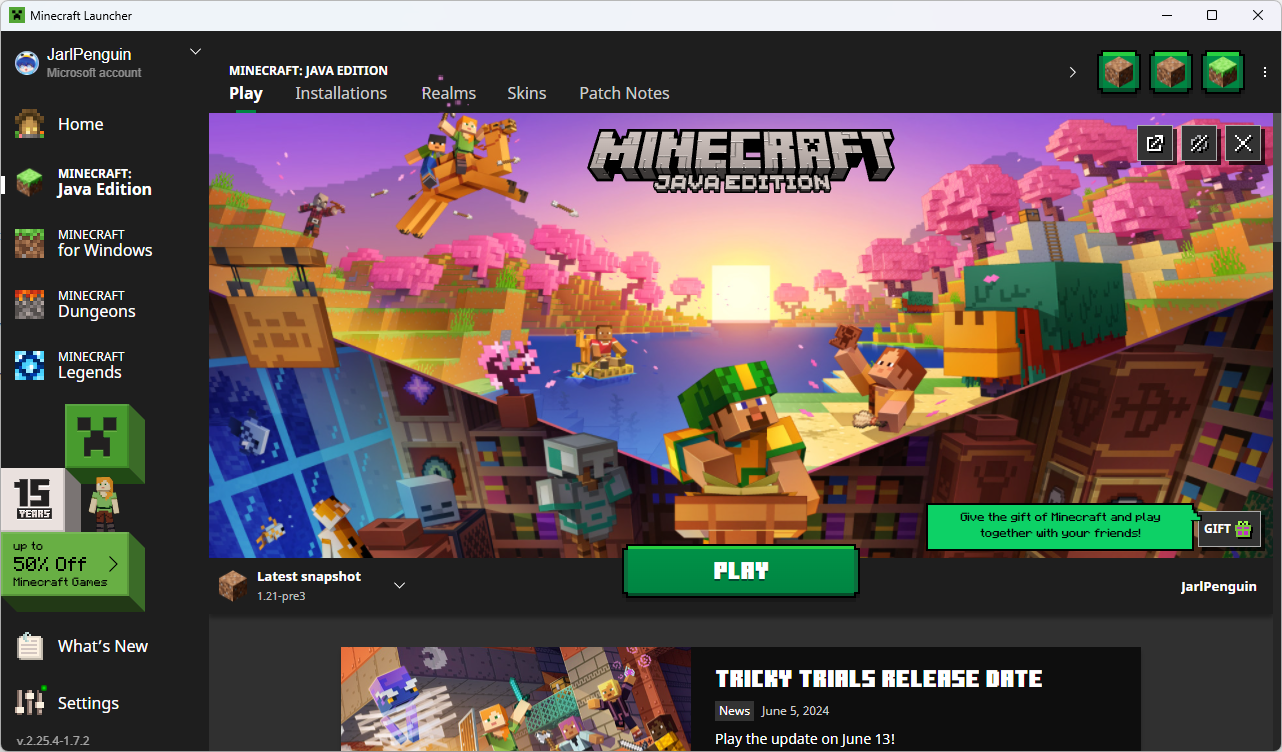
Task: Open the banner in external window icon
Action: (1155, 143)
